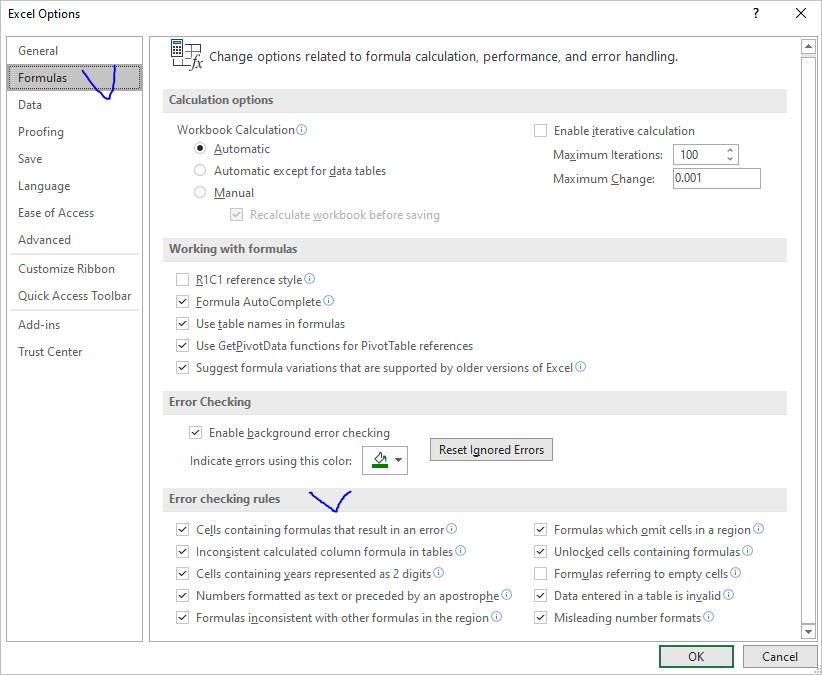
Task: Open the error indicator color dropdown
Action: (x=385, y=460)
